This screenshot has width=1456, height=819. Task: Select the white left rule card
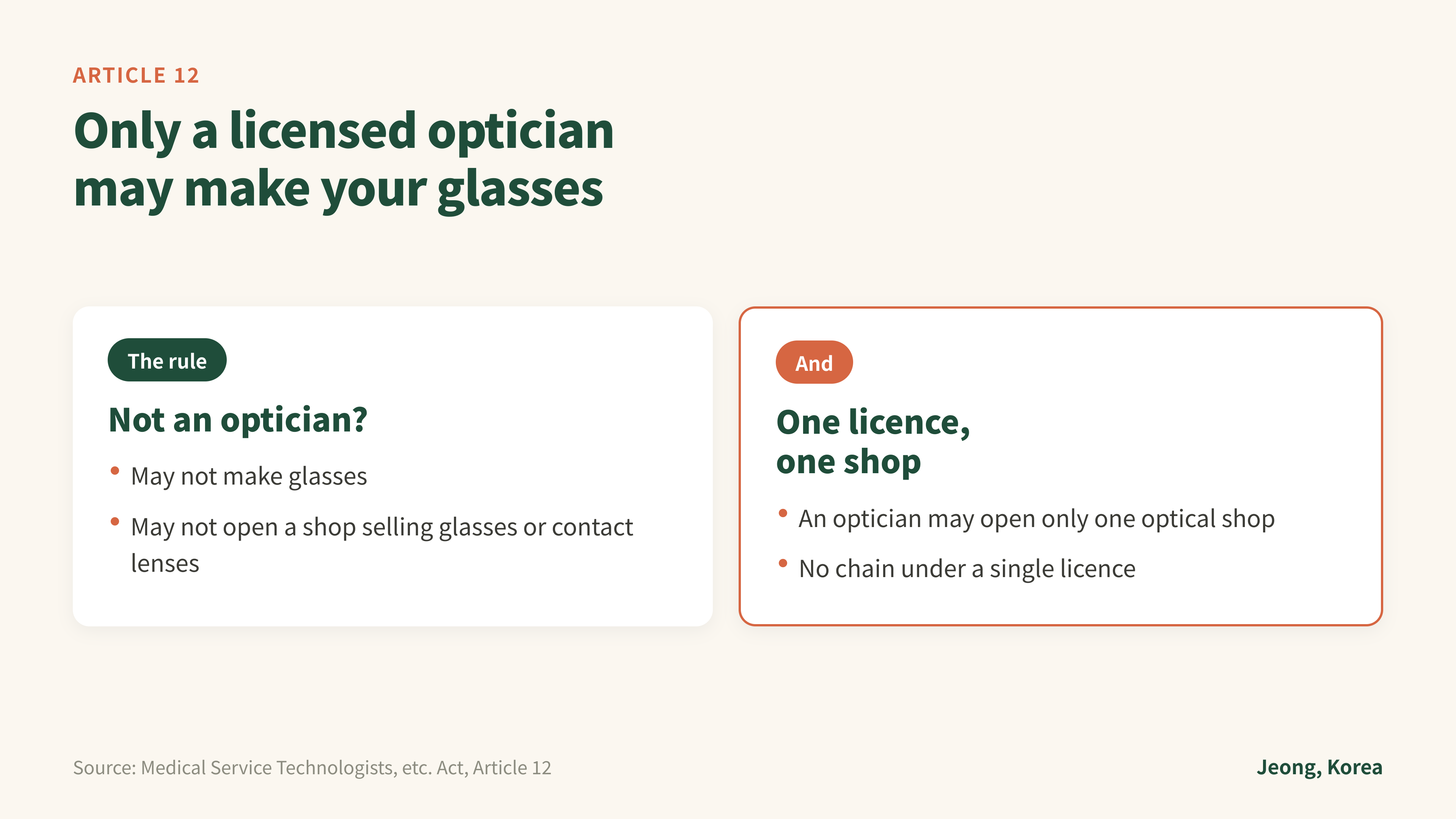pyautogui.click(x=392, y=466)
